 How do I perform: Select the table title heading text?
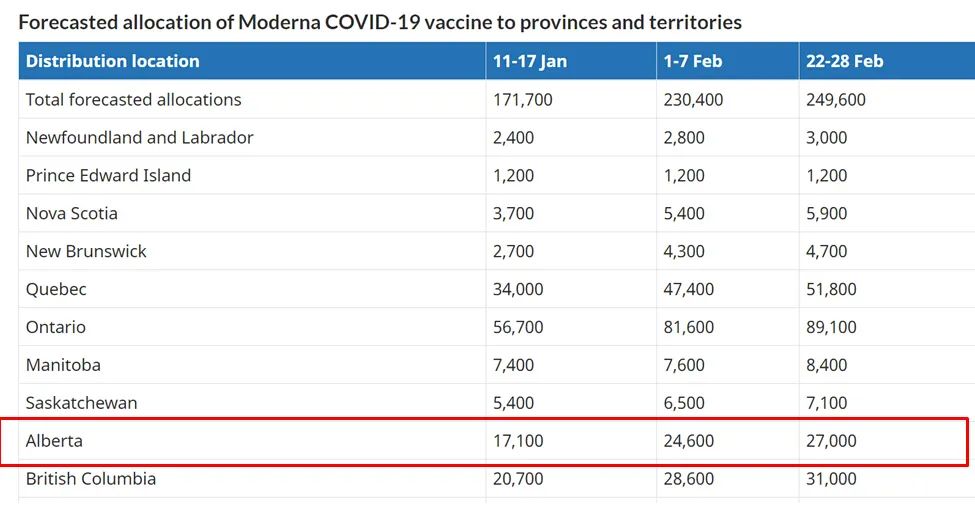tap(380, 22)
